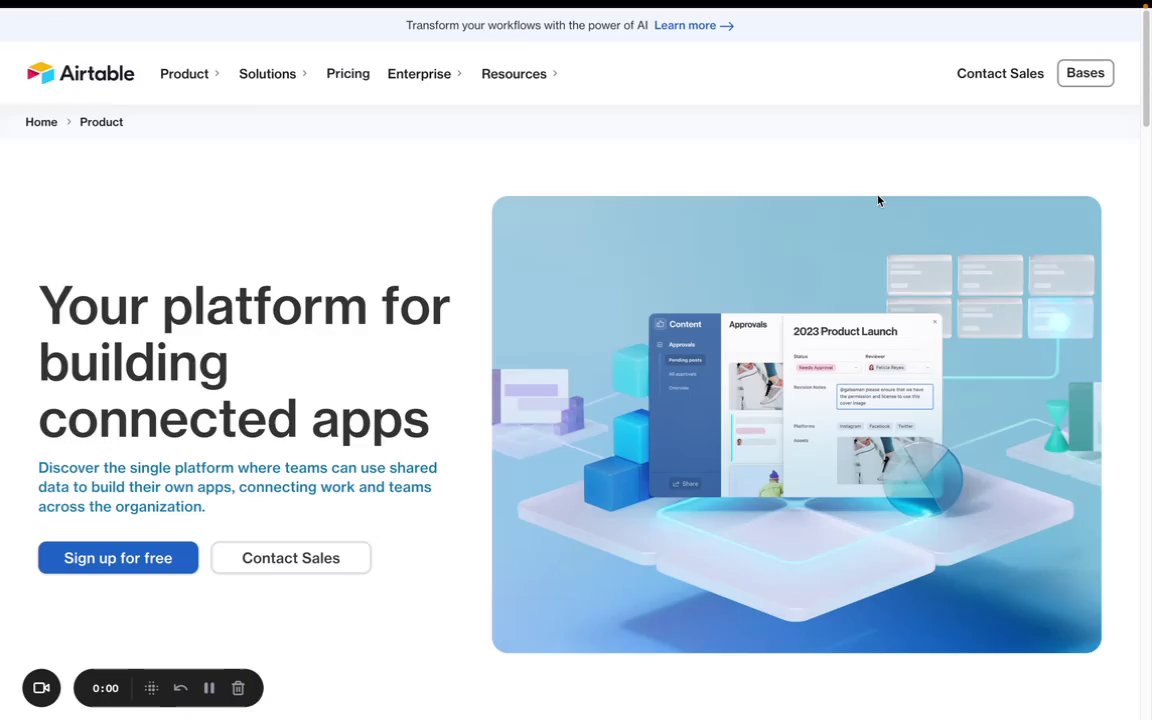Click the page vertical scrollbar
Image resolution: width=1152 pixels, height=720 pixels.
(1145, 66)
